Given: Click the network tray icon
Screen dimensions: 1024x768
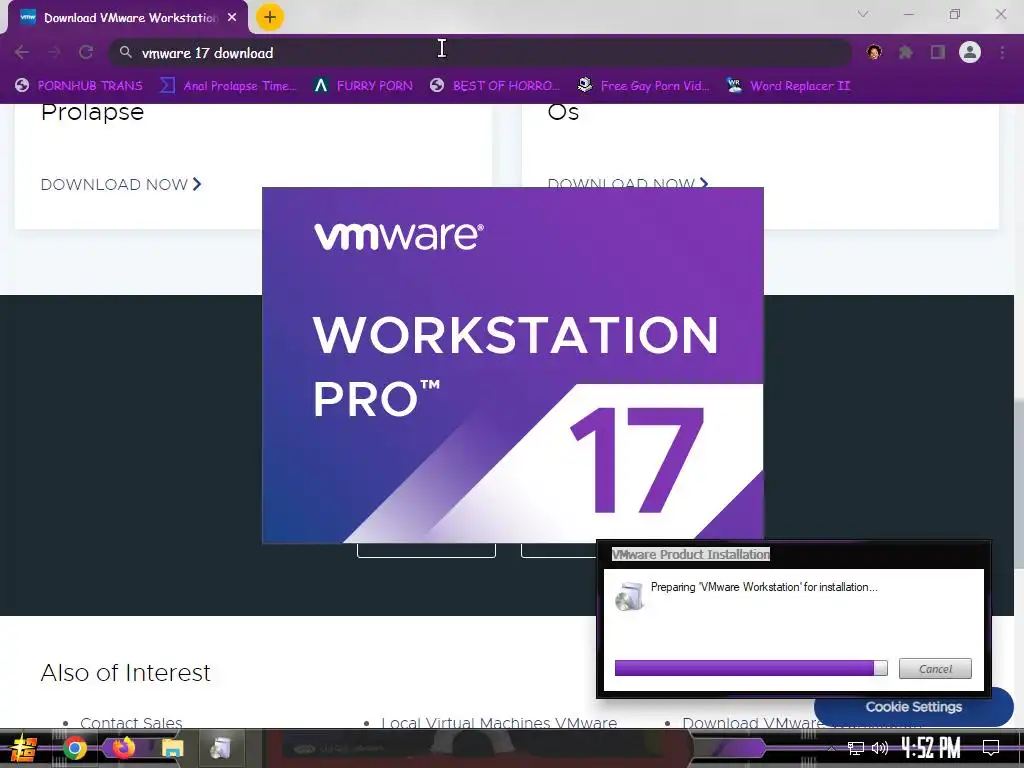Looking at the screenshot, I should tap(856, 748).
